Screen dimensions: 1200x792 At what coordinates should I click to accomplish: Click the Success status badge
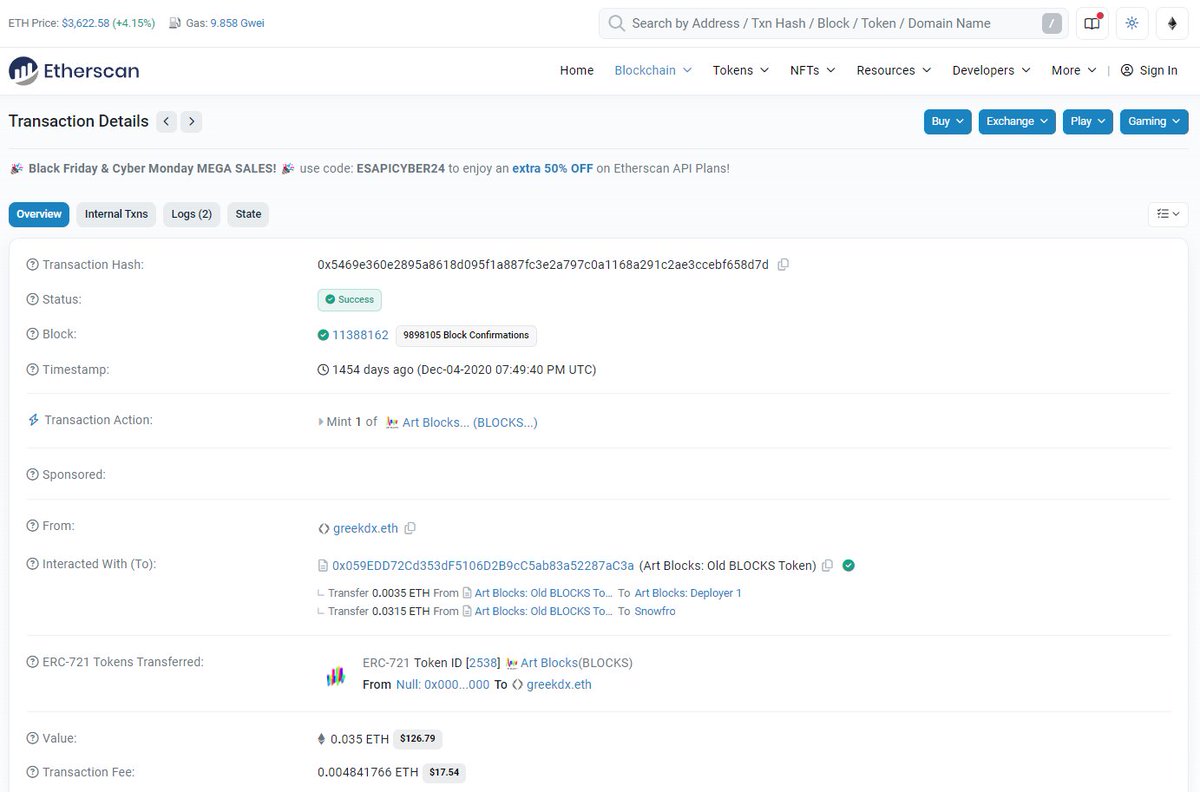[x=349, y=300]
